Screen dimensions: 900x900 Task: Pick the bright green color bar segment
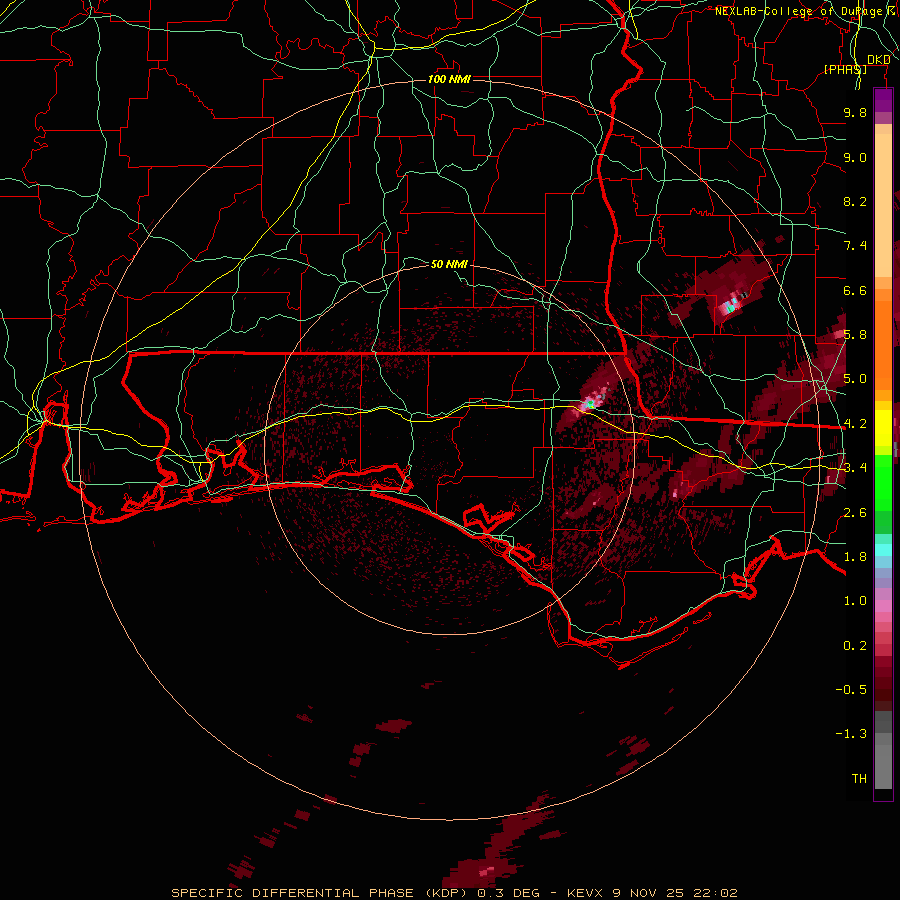tap(883, 483)
